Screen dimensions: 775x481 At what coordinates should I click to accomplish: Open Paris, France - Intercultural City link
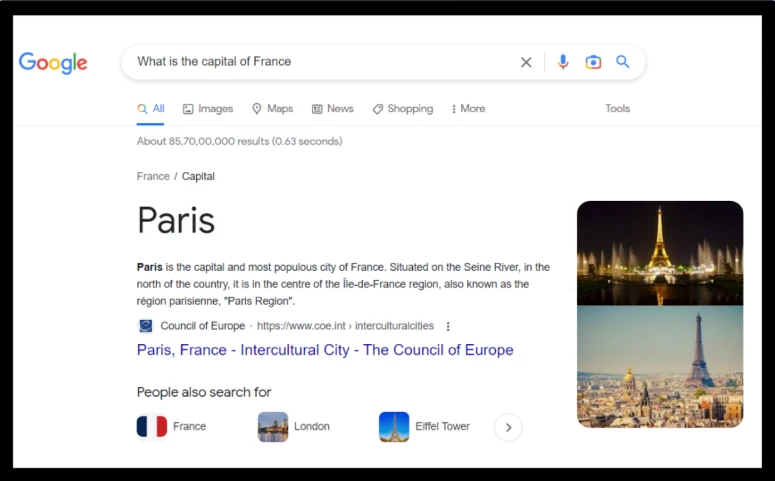(325, 350)
